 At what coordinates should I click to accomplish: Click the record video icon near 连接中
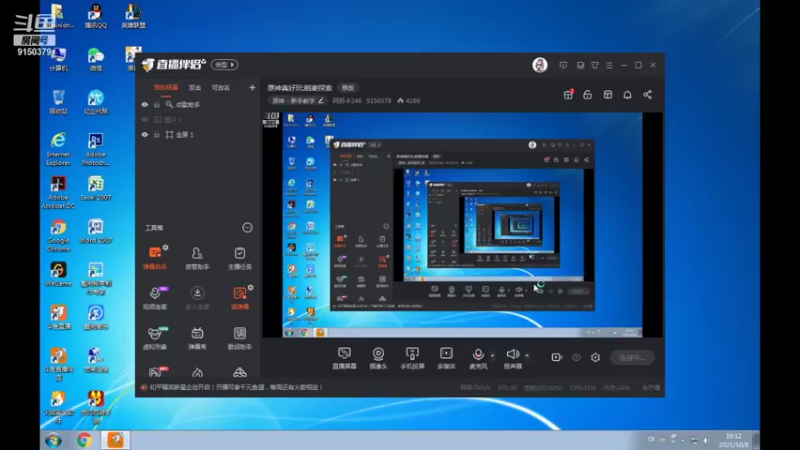(x=557, y=358)
